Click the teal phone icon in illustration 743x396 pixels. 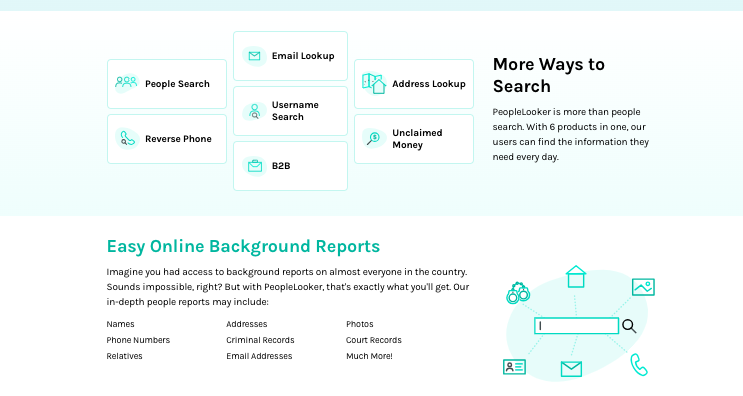tap(639, 365)
